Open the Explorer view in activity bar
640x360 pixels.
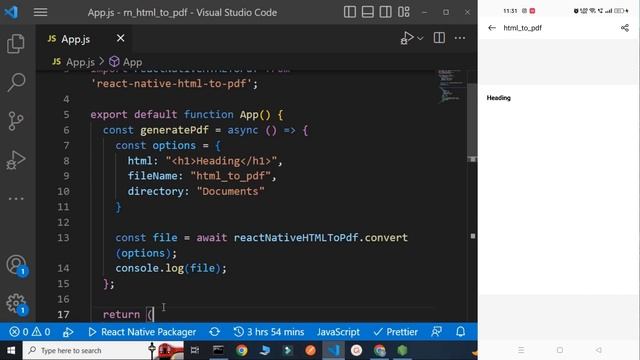coord(16,44)
